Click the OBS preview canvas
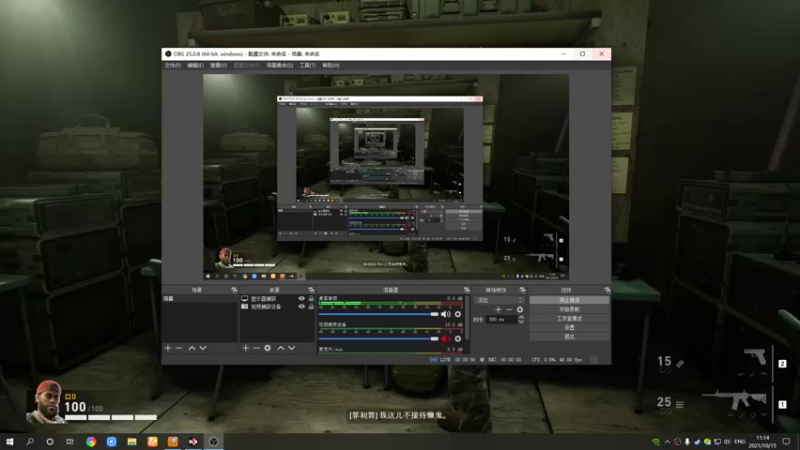Image resolution: width=800 pixels, height=450 pixels. click(386, 177)
